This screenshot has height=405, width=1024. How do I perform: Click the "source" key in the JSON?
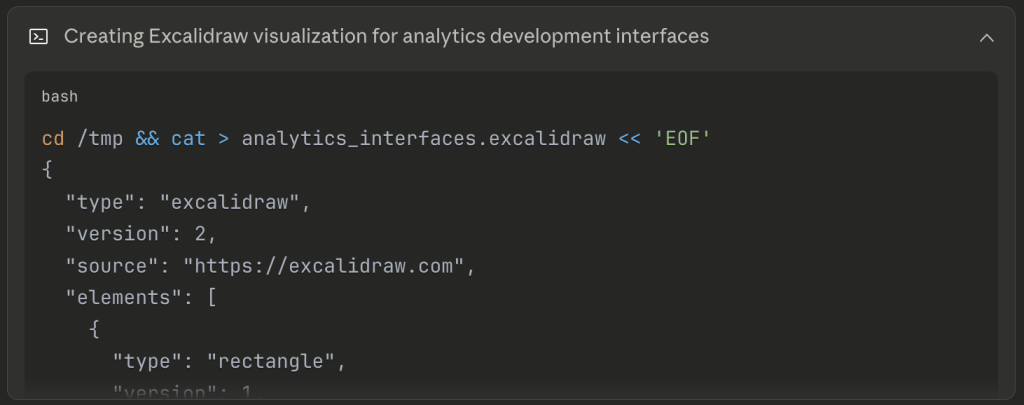point(106,266)
